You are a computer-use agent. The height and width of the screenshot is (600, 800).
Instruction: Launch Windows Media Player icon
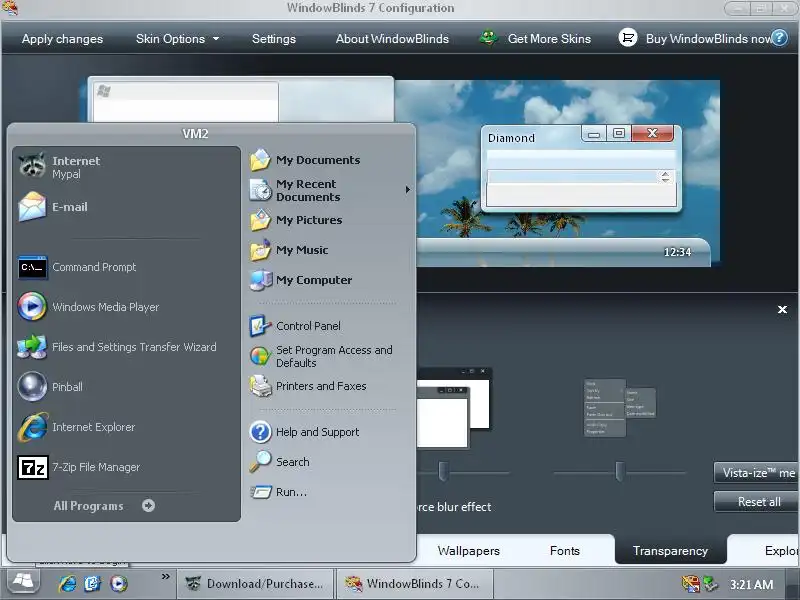pyautogui.click(x=32, y=307)
